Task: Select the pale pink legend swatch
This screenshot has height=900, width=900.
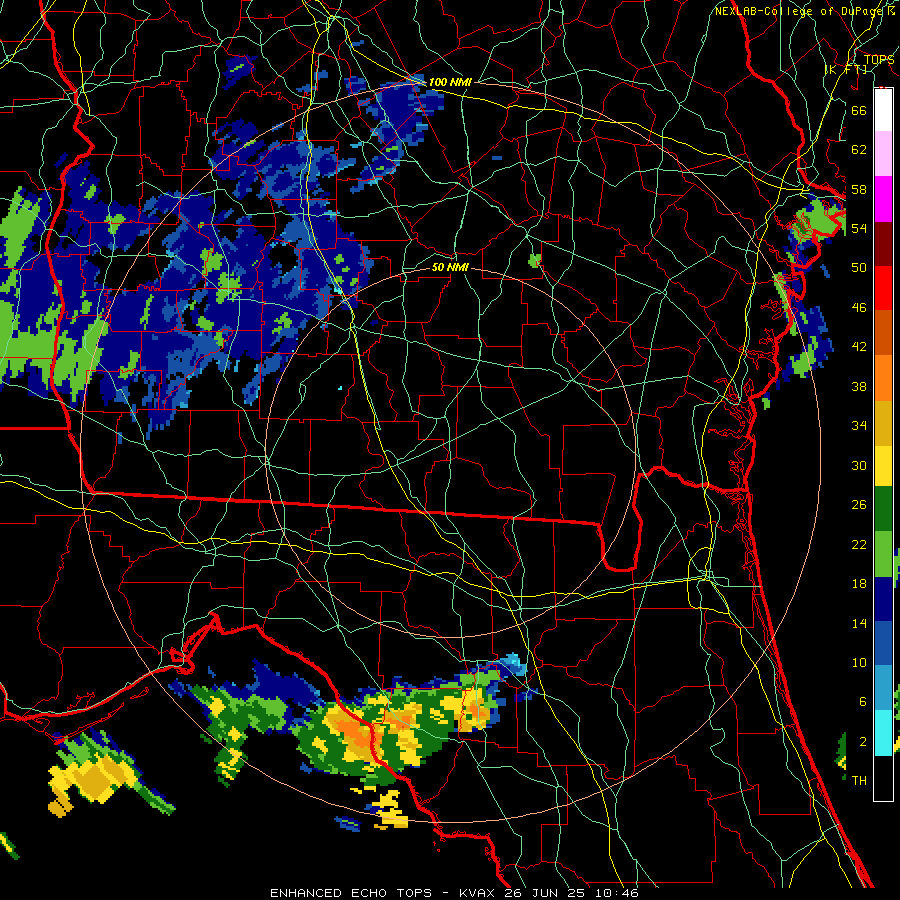Action: click(x=883, y=153)
